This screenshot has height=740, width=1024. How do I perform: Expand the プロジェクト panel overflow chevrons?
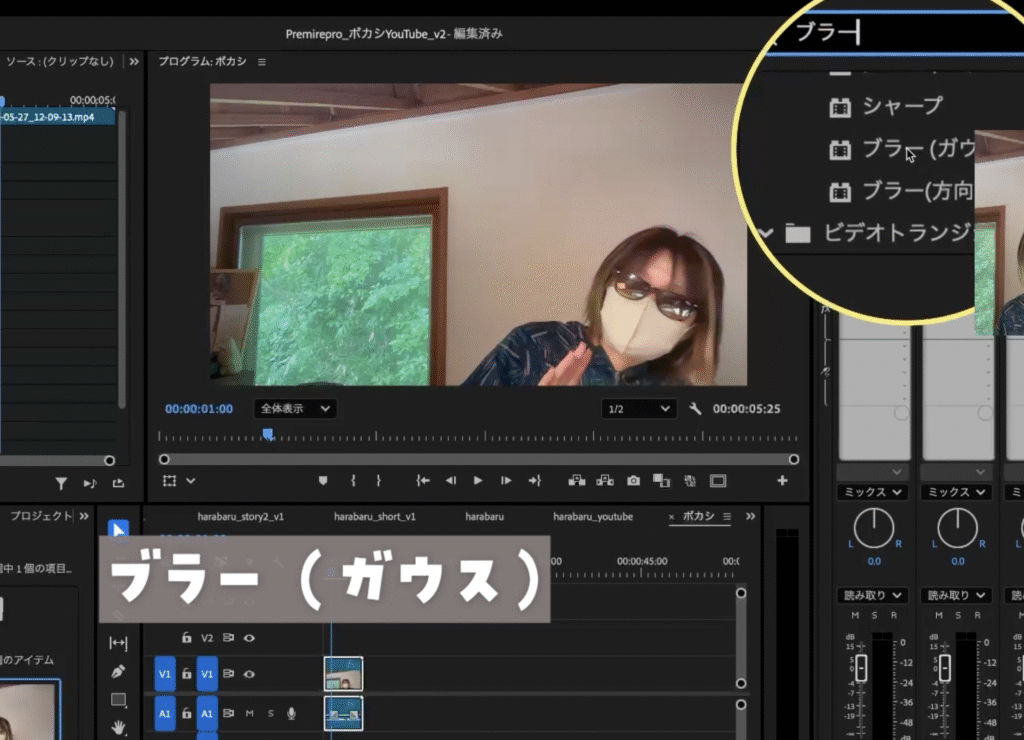[84, 516]
